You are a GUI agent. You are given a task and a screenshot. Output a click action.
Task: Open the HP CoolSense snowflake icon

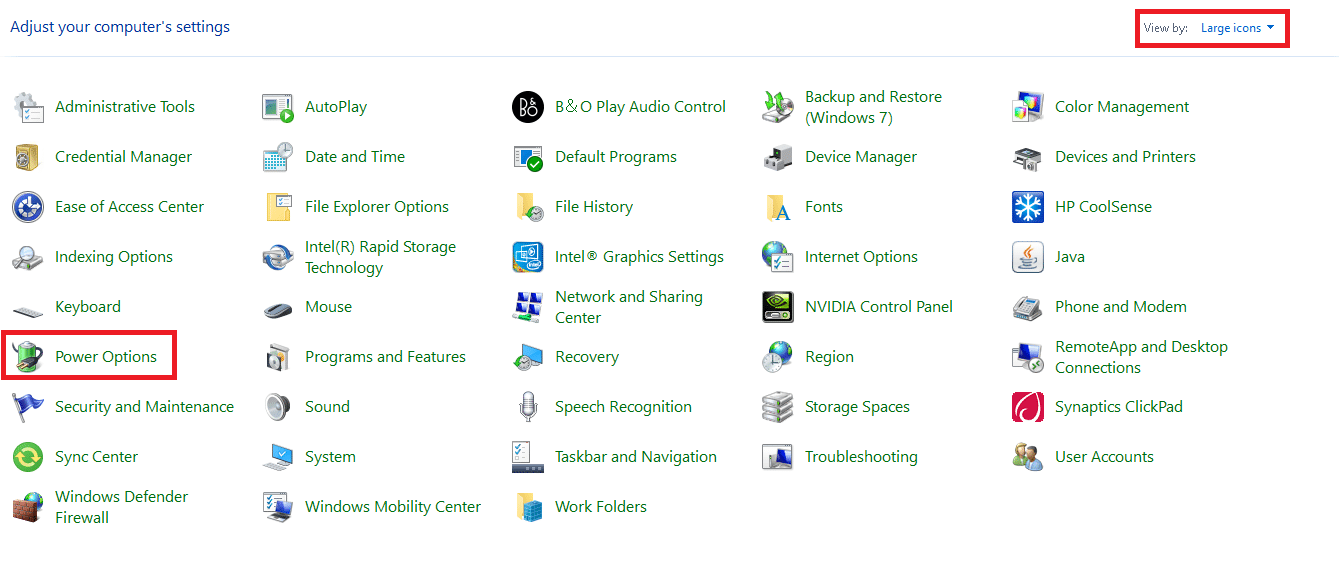[x=1028, y=207]
